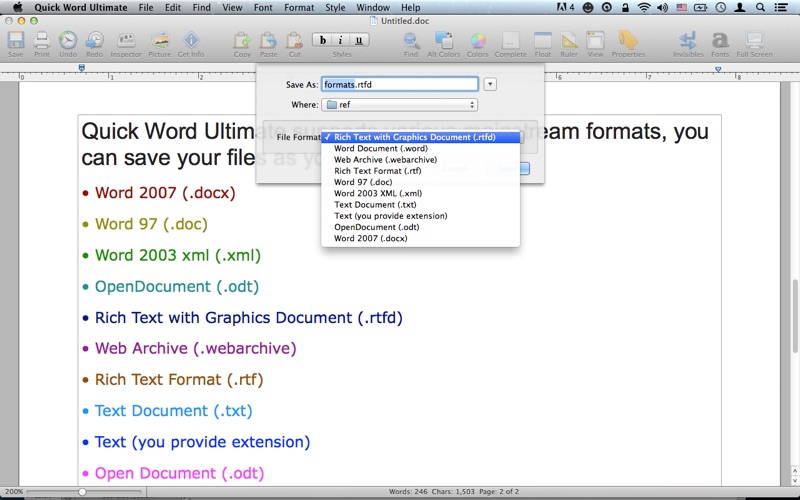Select Web Archive (.webarchive) format
The image size is (800, 500).
click(420, 160)
